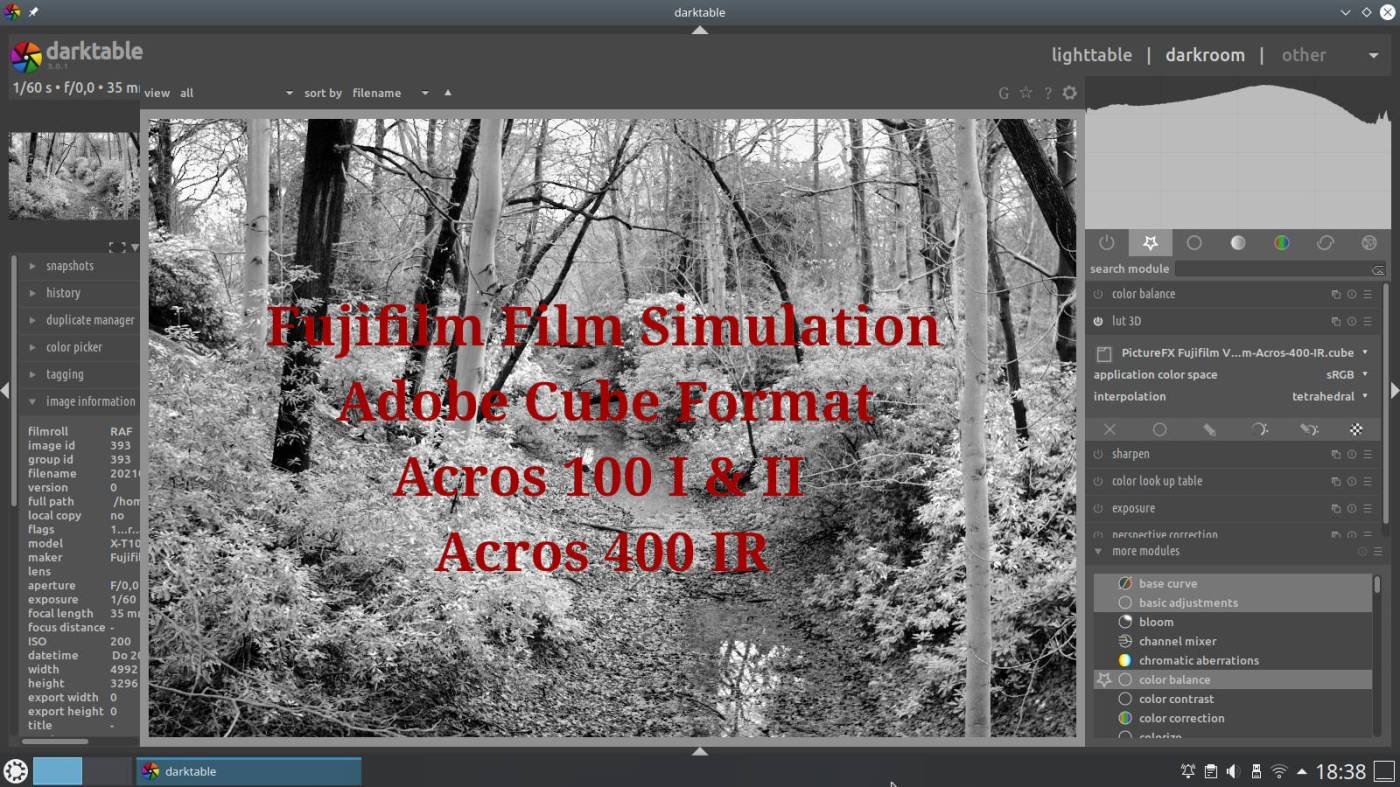Select the favorites star module group
The image size is (1400, 787).
pos(1150,243)
